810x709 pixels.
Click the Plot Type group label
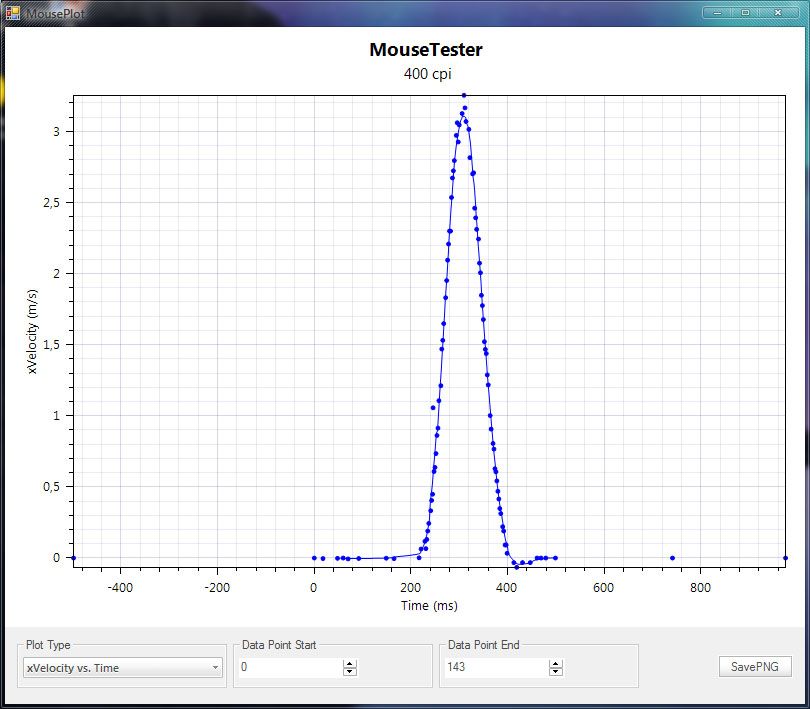(48, 645)
